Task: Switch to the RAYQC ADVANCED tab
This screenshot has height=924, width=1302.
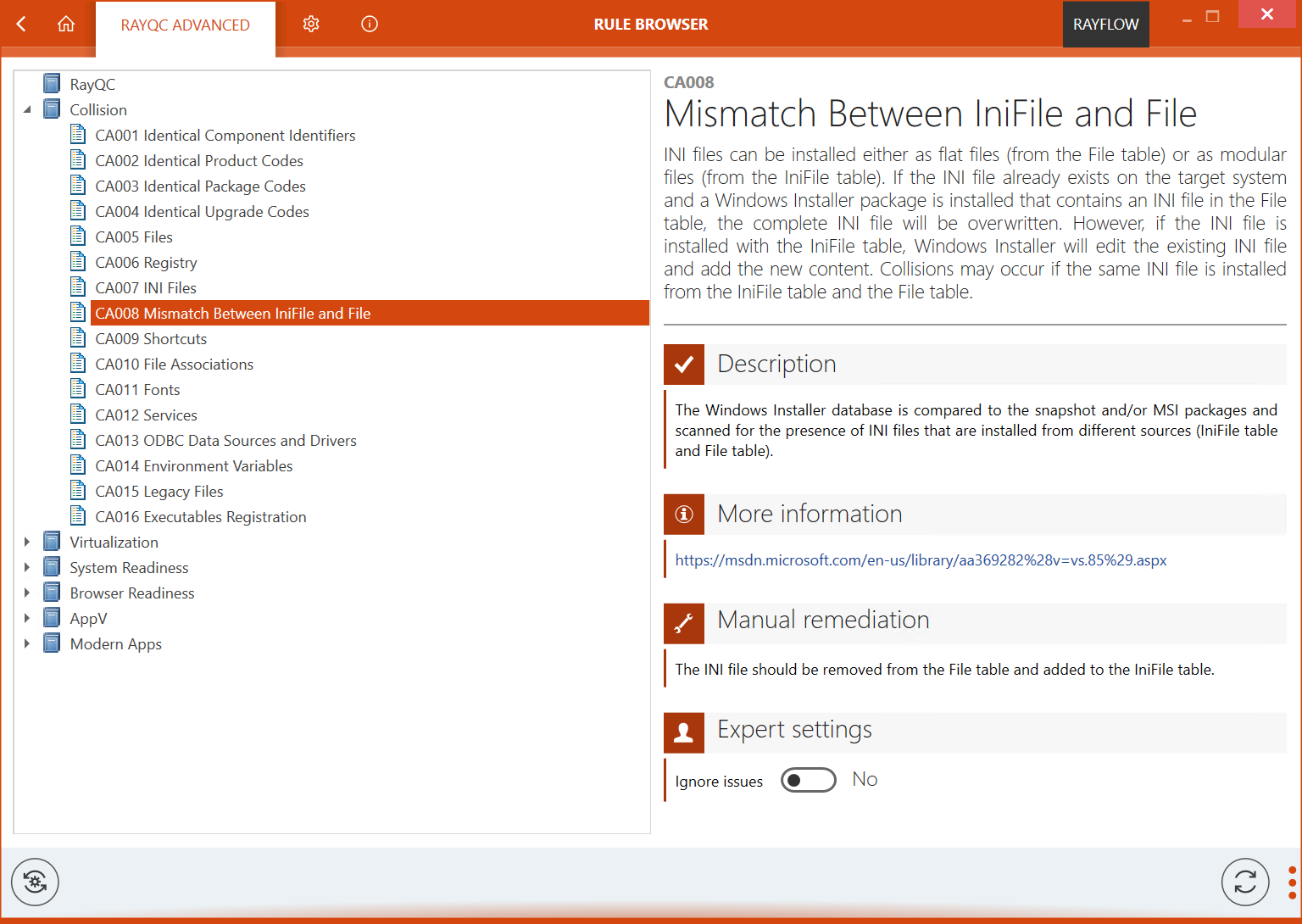Action: pyautogui.click(x=185, y=25)
